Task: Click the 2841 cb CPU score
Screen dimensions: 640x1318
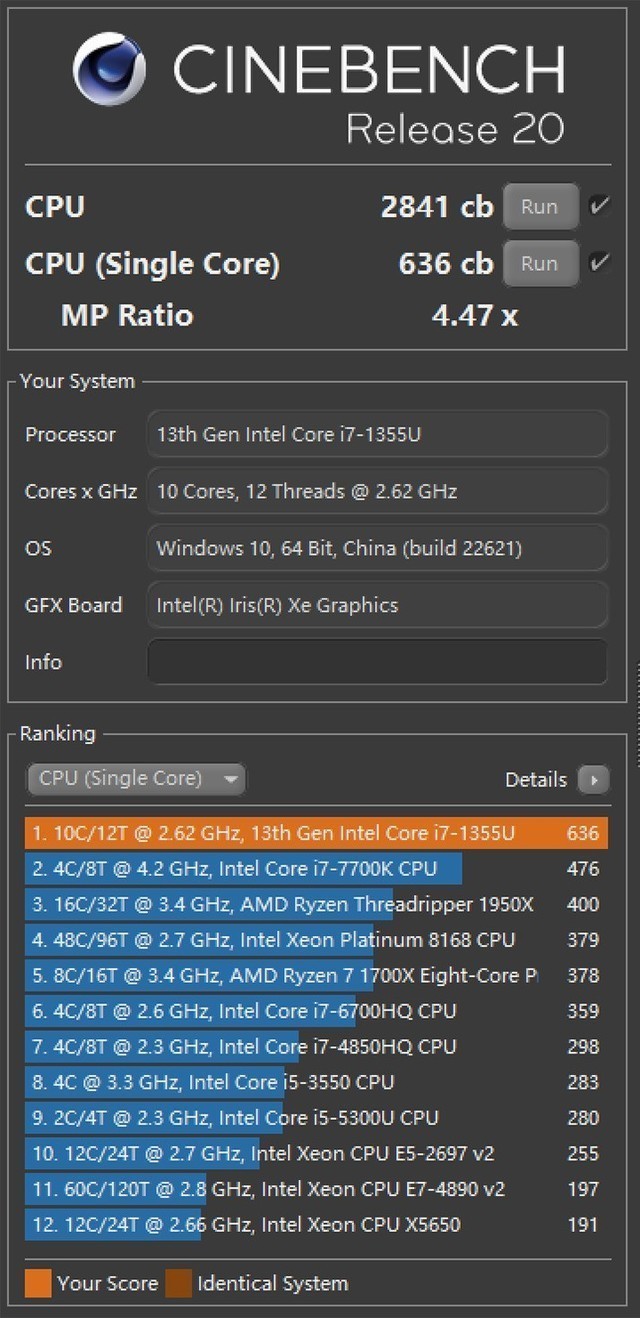Action: click(x=437, y=207)
